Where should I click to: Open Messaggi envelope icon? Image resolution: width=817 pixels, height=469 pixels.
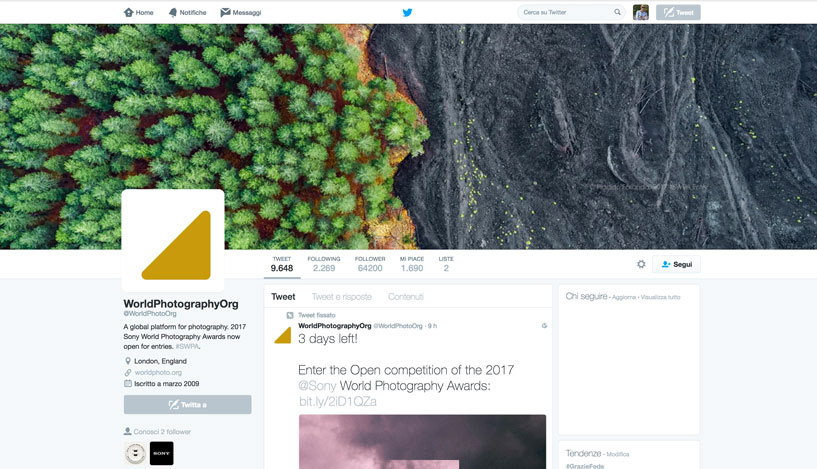pos(225,12)
